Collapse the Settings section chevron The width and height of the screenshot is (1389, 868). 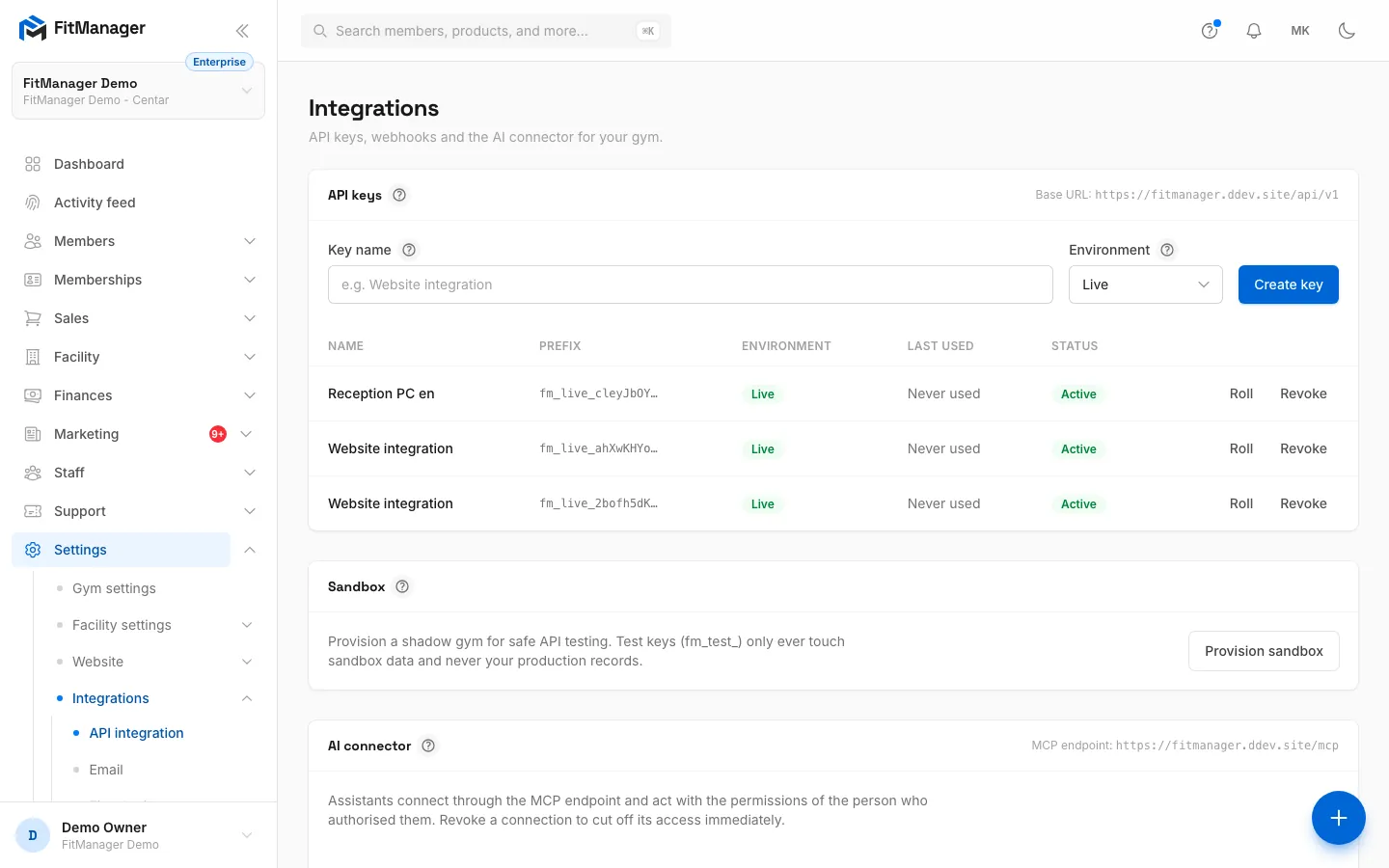pyautogui.click(x=250, y=550)
